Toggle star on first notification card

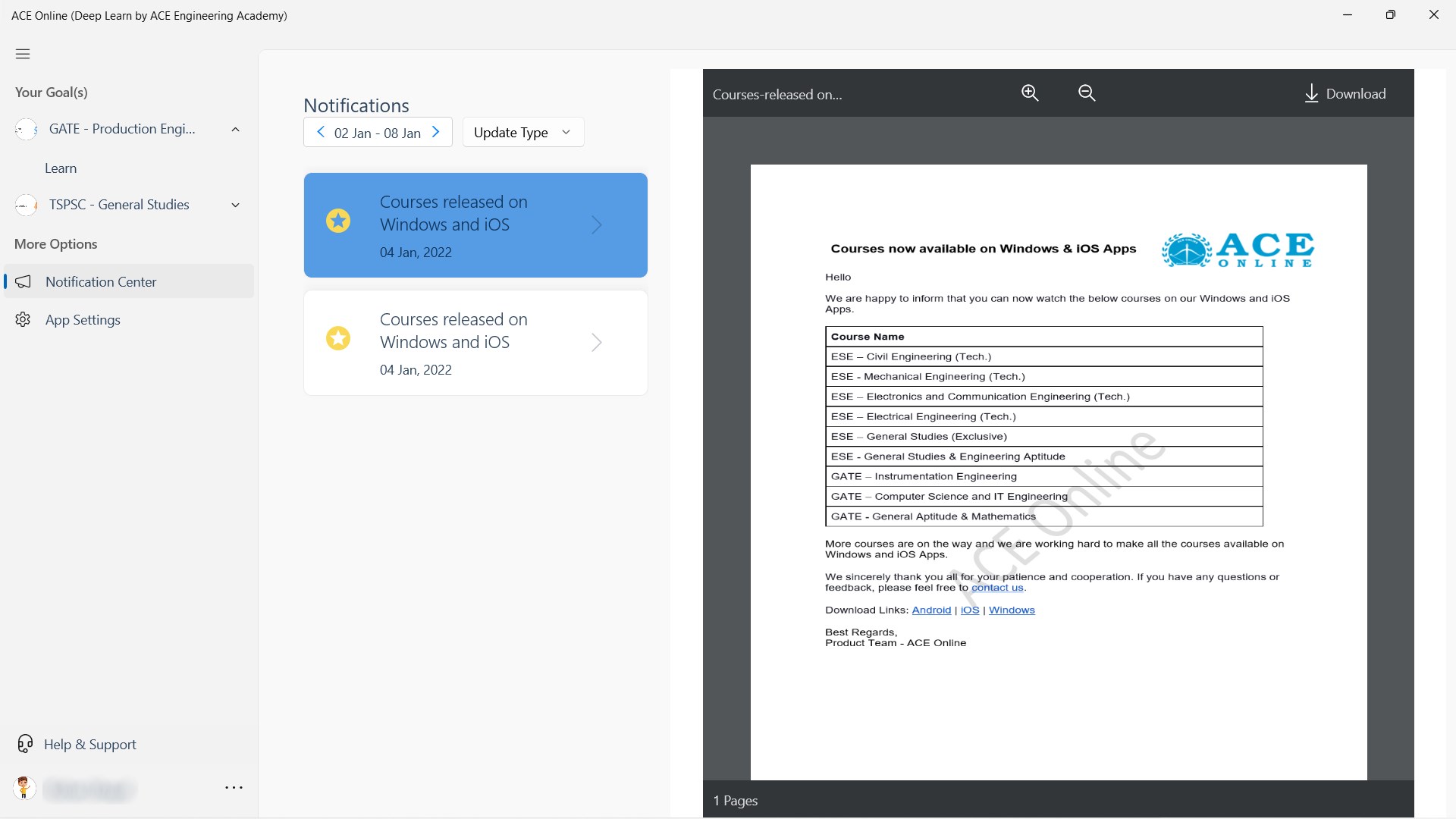point(338,221)
